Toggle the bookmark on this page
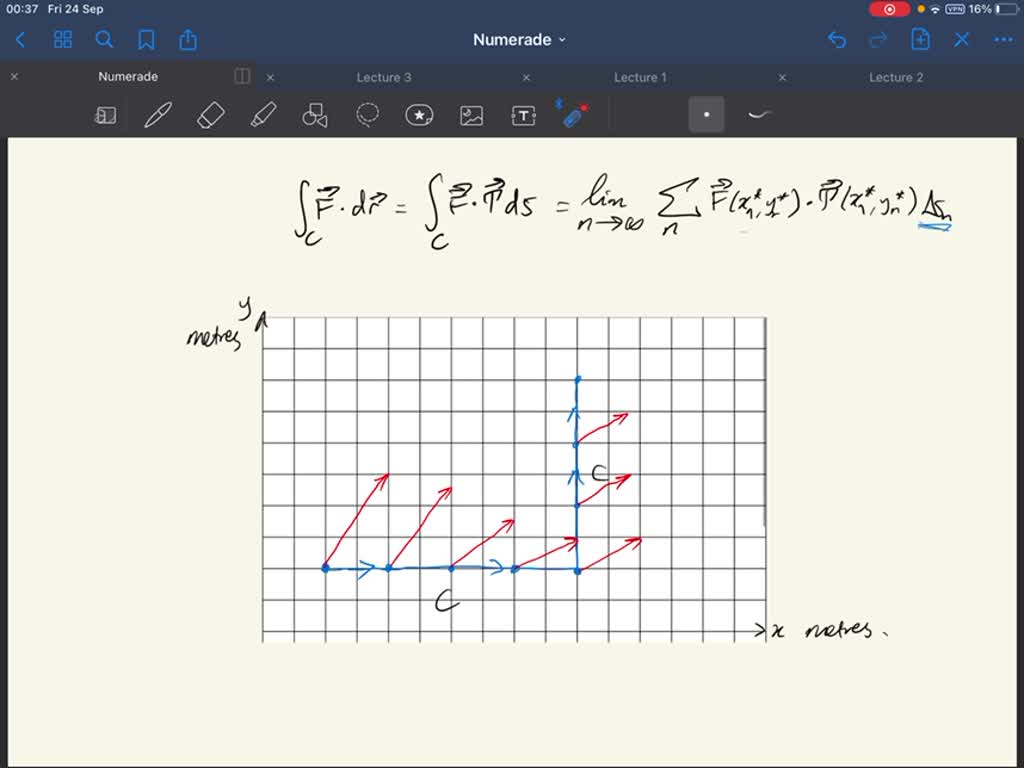 (x=146, y=40)
